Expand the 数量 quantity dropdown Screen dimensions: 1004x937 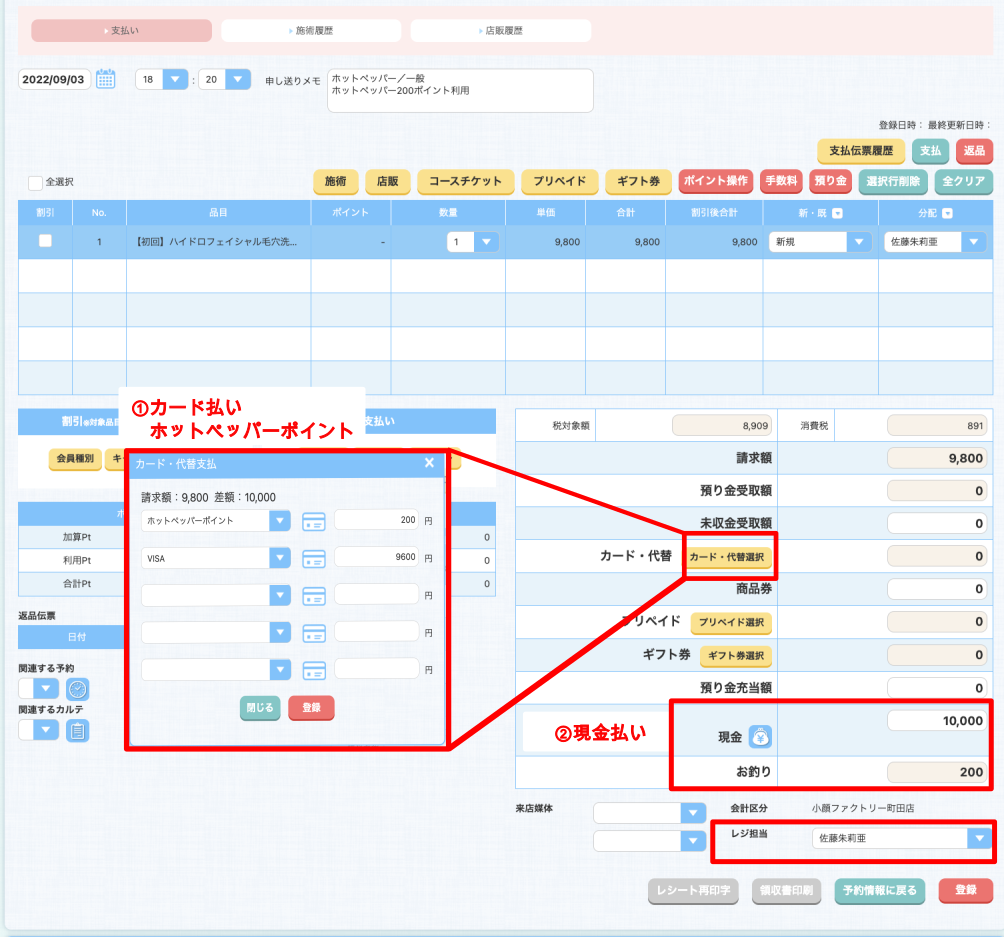pos(485,242)
